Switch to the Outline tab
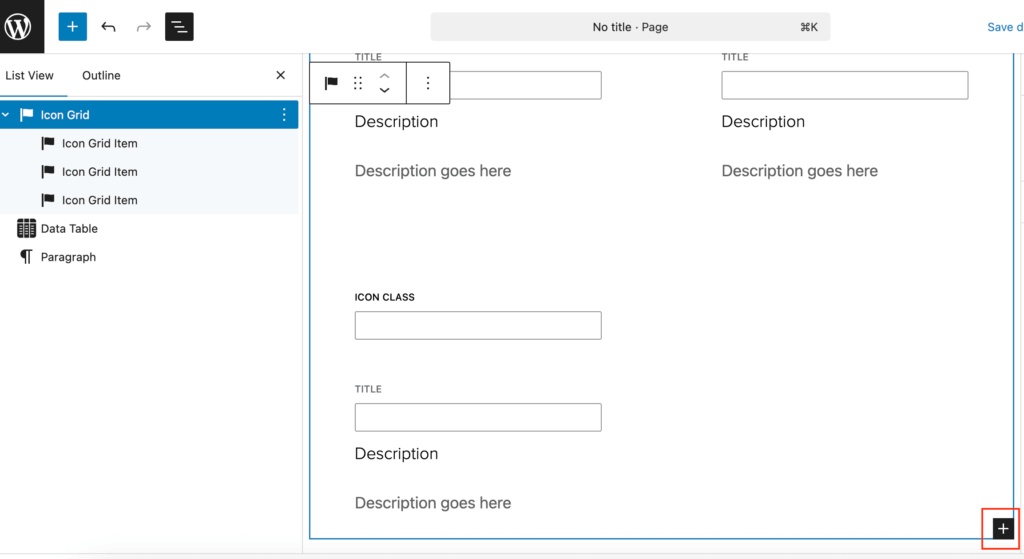 101,75
